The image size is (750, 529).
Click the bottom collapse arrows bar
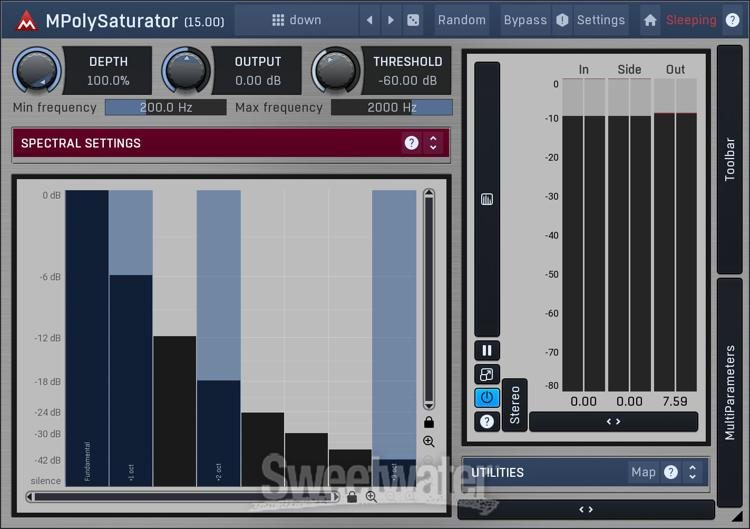click(586, 510)
